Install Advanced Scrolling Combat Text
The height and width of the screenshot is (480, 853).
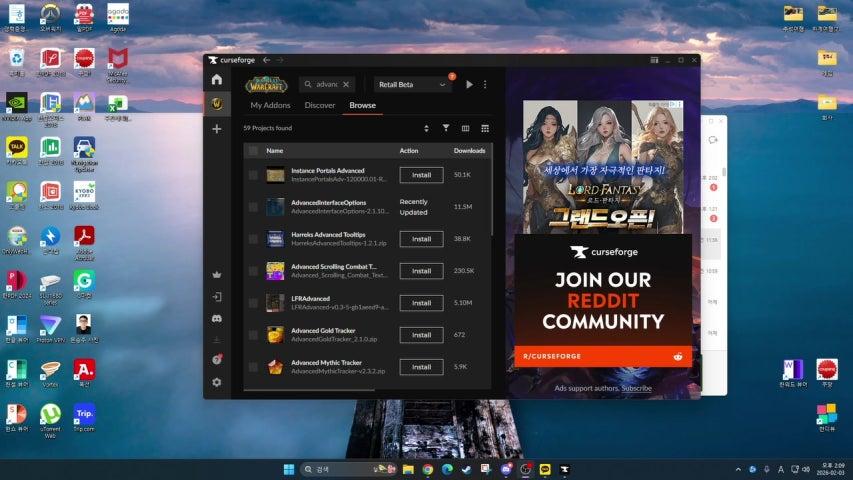pyautogui.click(x=422, y=271)
